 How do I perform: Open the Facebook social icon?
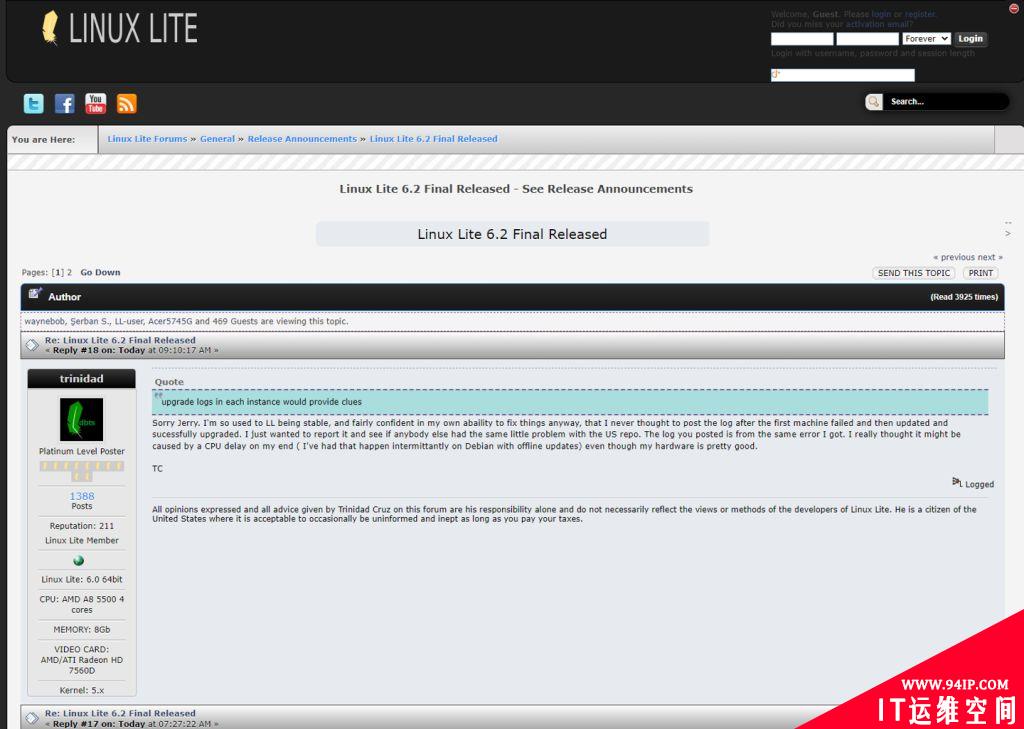(65, 104)
